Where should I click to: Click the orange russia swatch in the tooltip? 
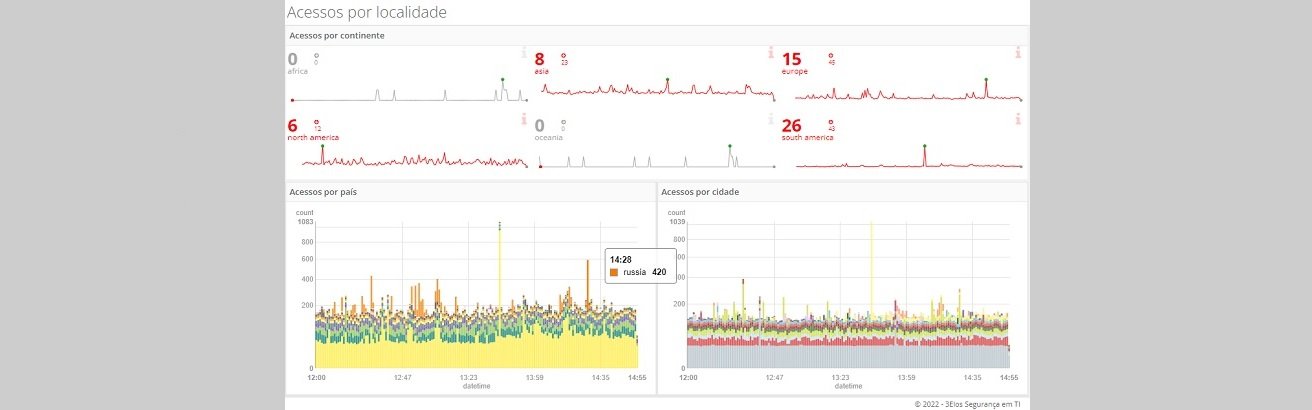(614, 272)
